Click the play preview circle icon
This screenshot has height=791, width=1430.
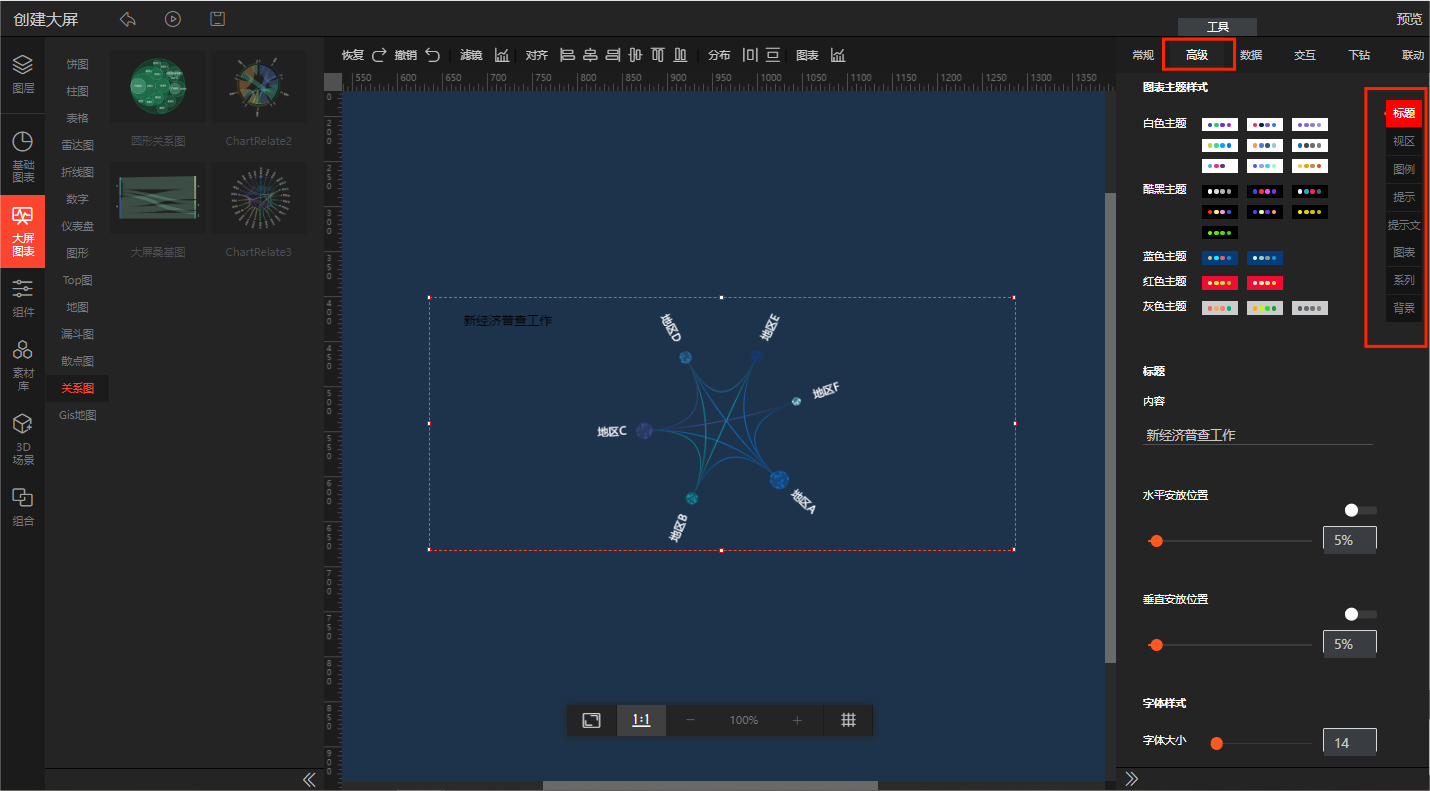173,19
